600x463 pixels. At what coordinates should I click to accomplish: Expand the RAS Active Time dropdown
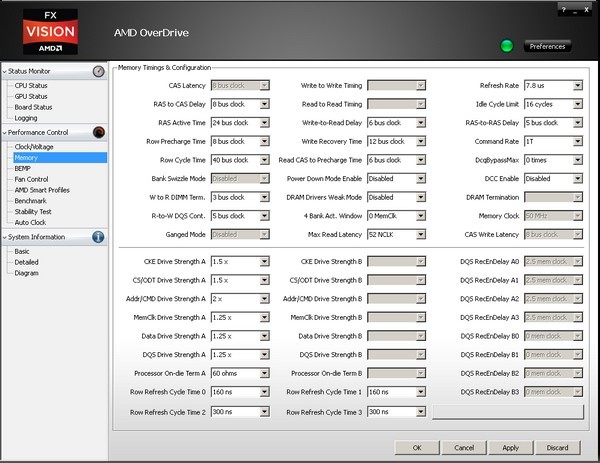[x=265, y=123]
